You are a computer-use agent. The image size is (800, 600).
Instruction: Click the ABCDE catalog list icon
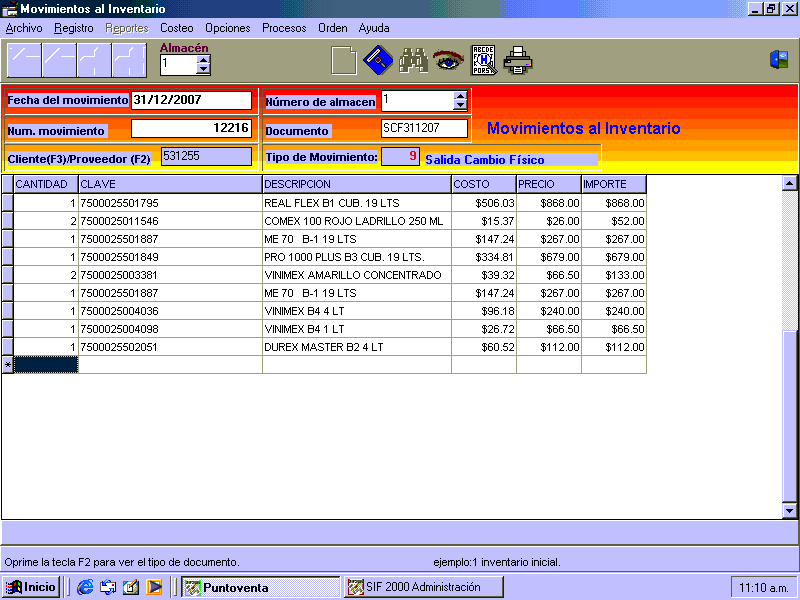[x=484, y=61]
